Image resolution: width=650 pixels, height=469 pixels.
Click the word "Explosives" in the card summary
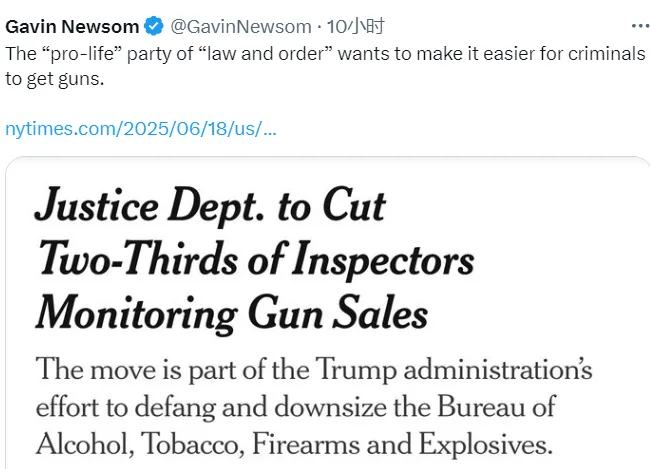(x=490, y=445)
